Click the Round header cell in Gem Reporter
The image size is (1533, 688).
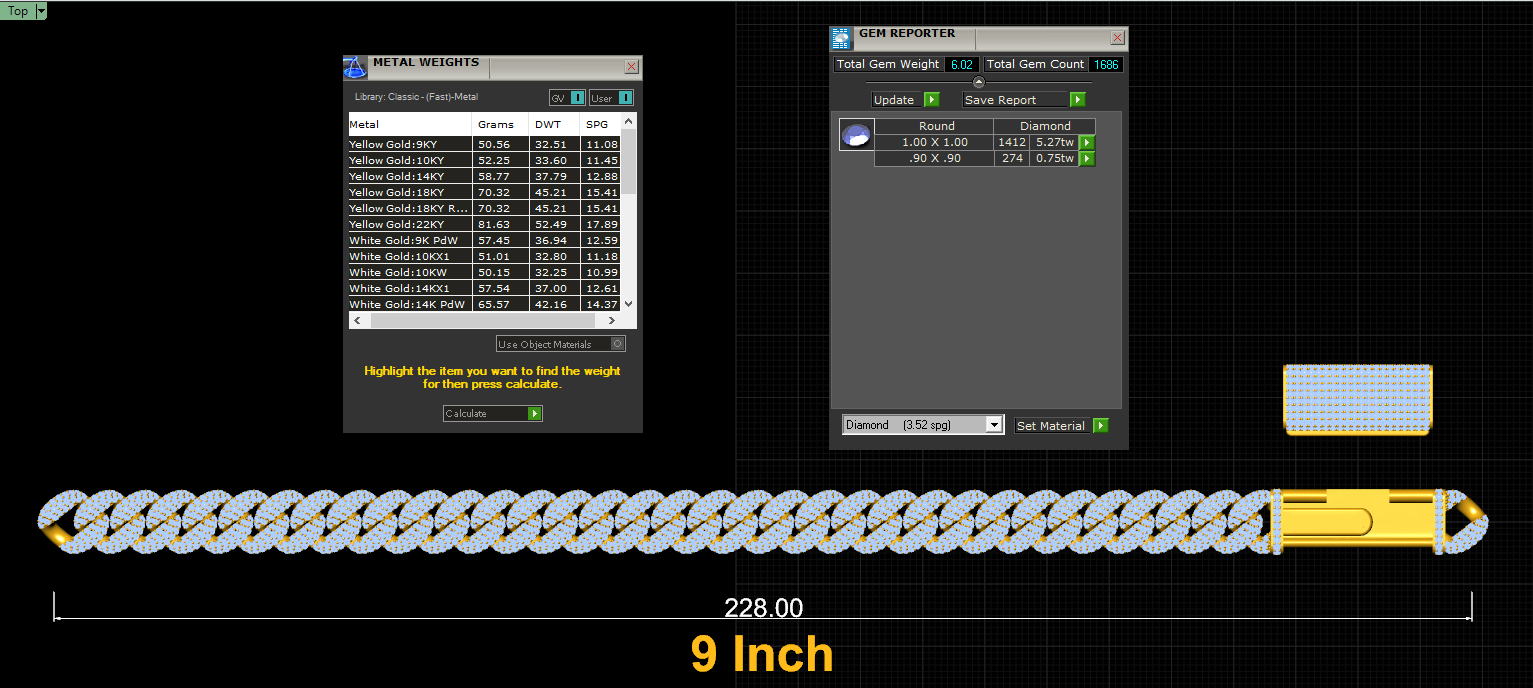click(936, 126)
